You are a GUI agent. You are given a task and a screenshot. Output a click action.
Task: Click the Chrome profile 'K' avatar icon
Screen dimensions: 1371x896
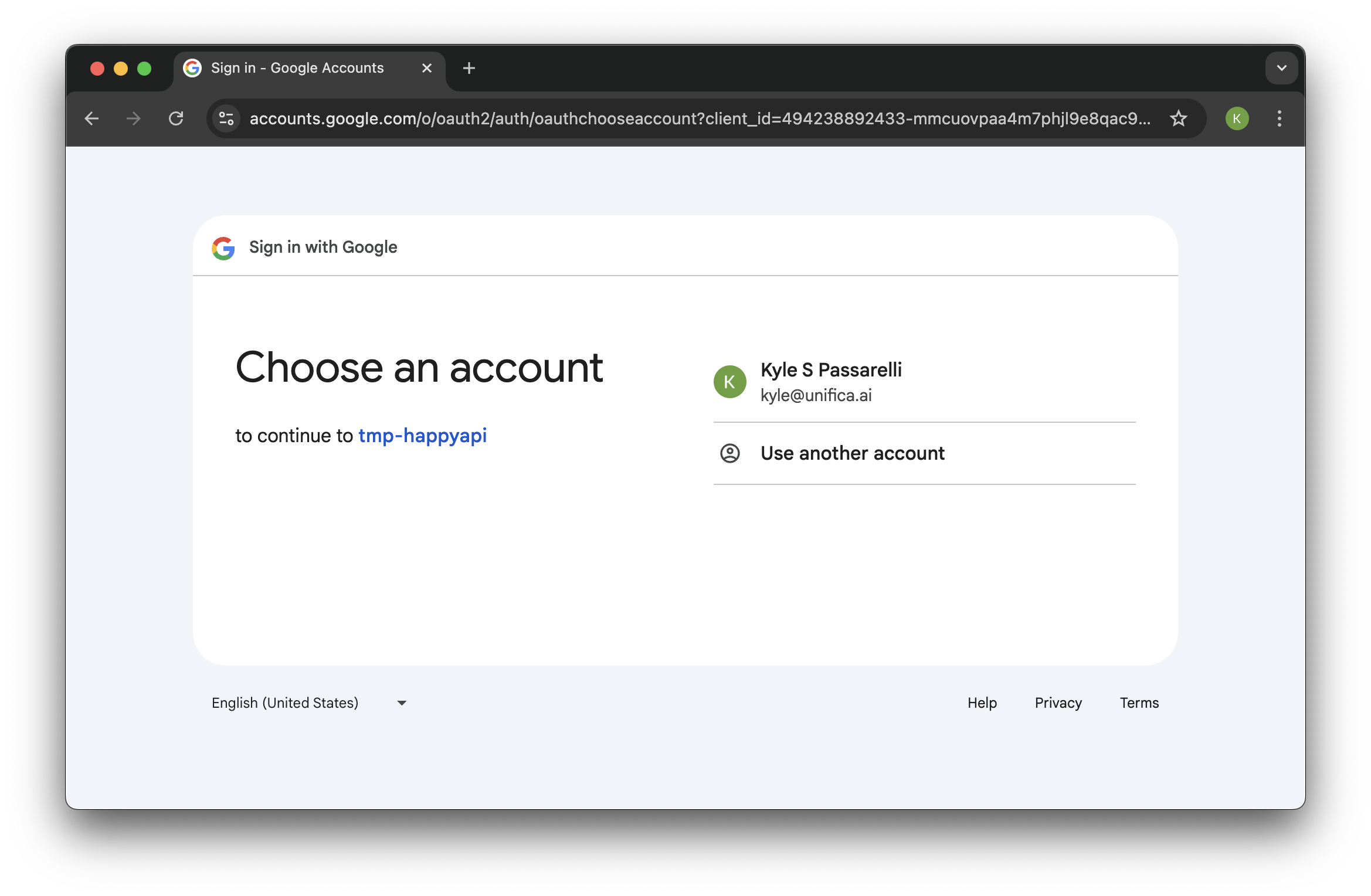coord(1237,118)
